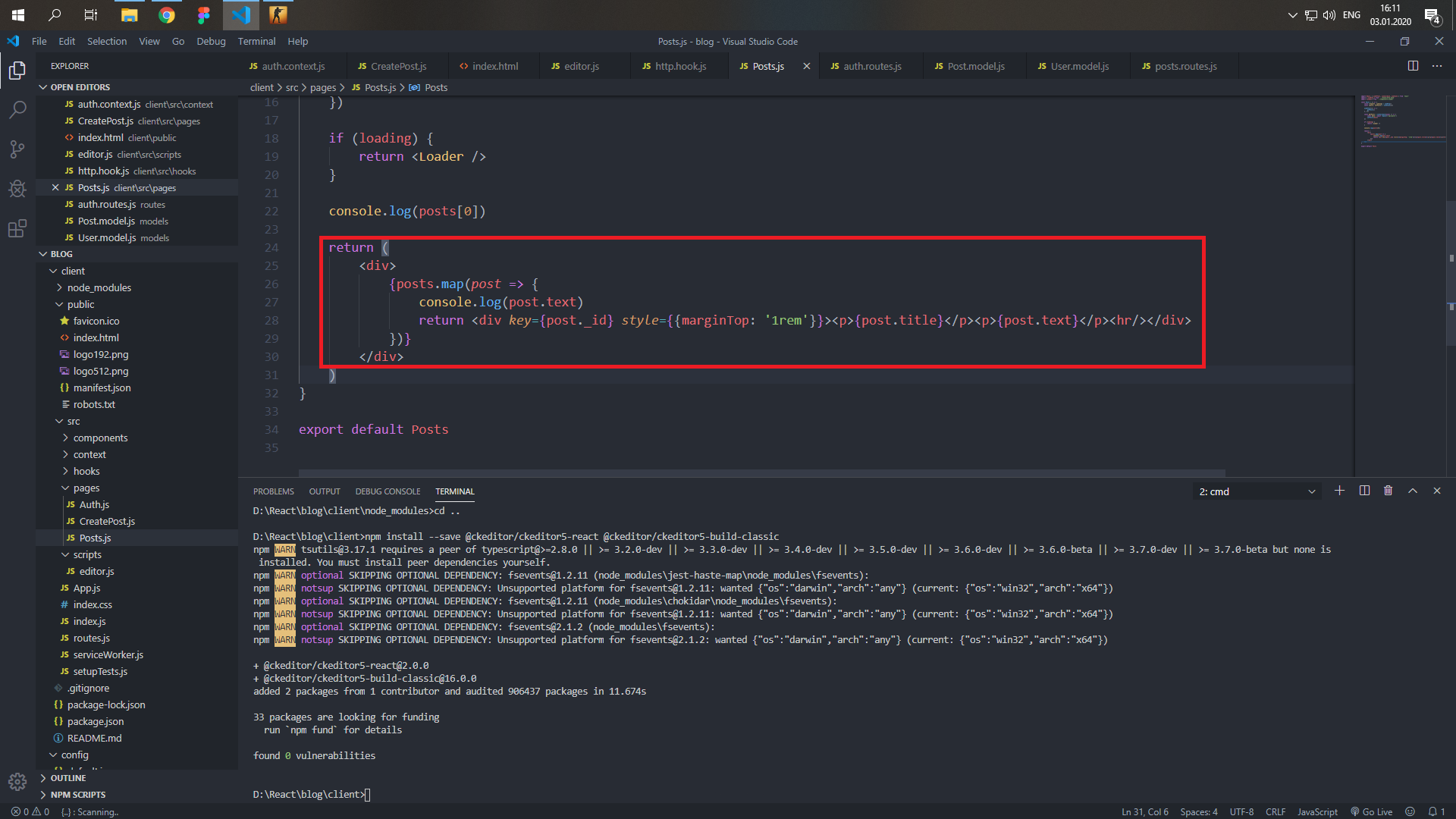Open the Search view in activity bar
The image size is (1456, 819).
click(17, 110)
